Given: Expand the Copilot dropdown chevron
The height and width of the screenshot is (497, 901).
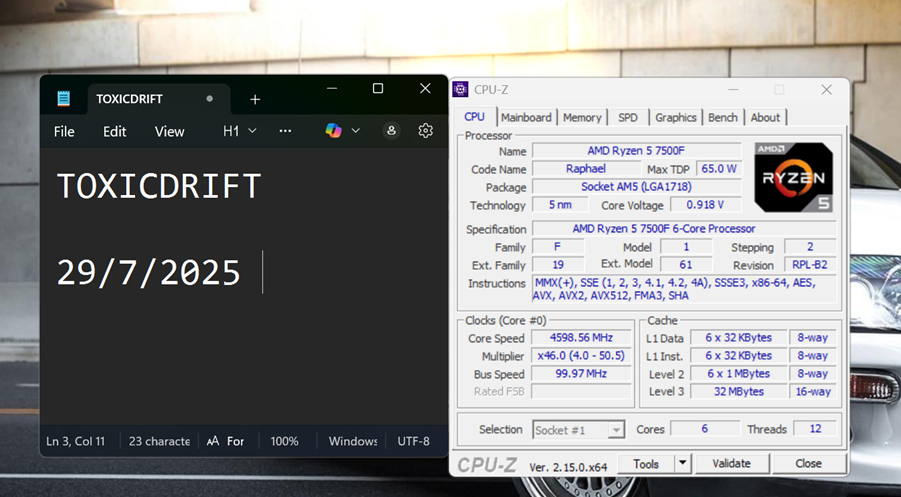Looking at the screenshot, I should tap(356, 131).
